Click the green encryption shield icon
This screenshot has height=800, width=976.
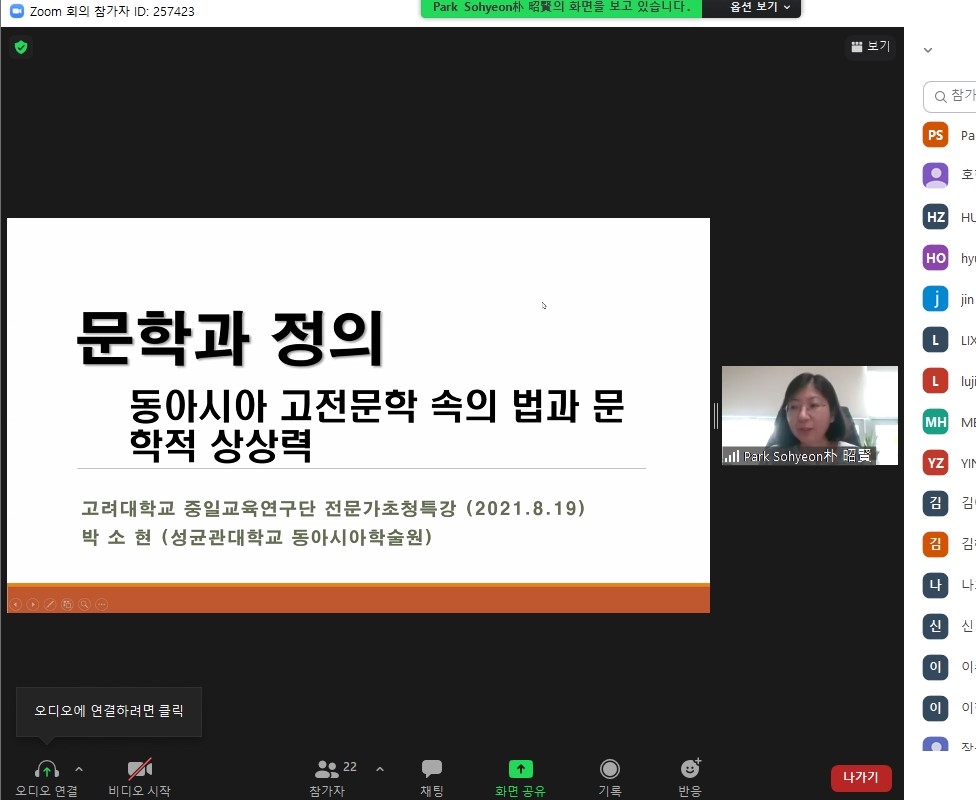point(21,47)
